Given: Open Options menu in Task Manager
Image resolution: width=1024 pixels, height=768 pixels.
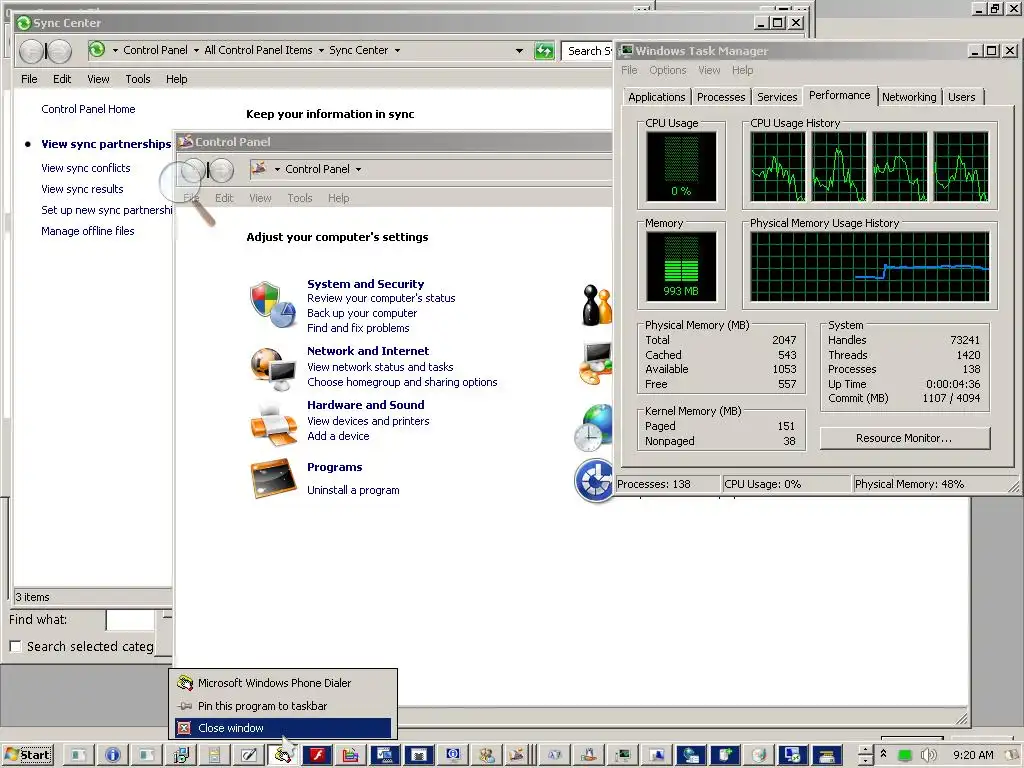Looking at the screenshot, I should click(x=667, y=70).
